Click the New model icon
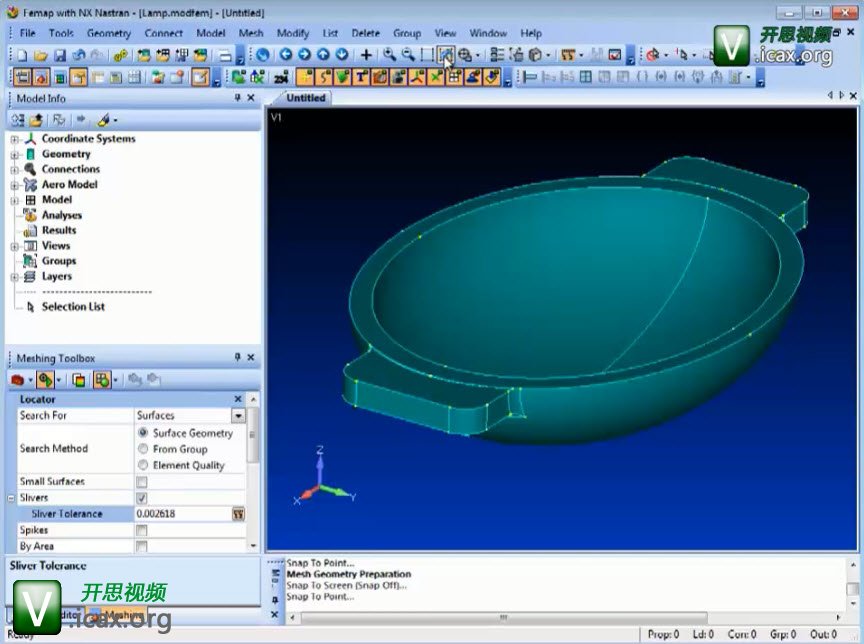This screenshot has width=864, height=644. tap(22, 55)
